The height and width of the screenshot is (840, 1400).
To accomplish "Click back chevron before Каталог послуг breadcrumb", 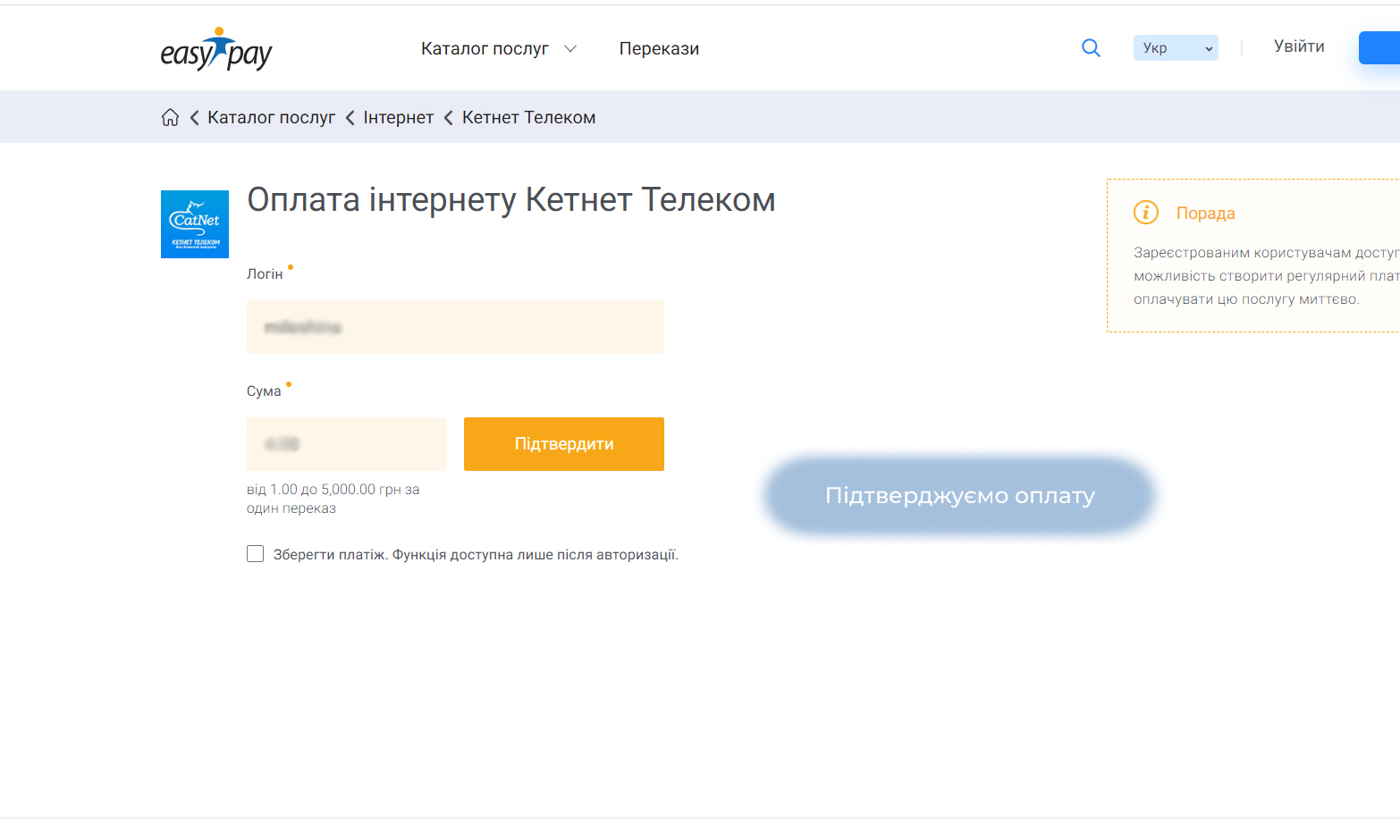I will coord(194,118).
